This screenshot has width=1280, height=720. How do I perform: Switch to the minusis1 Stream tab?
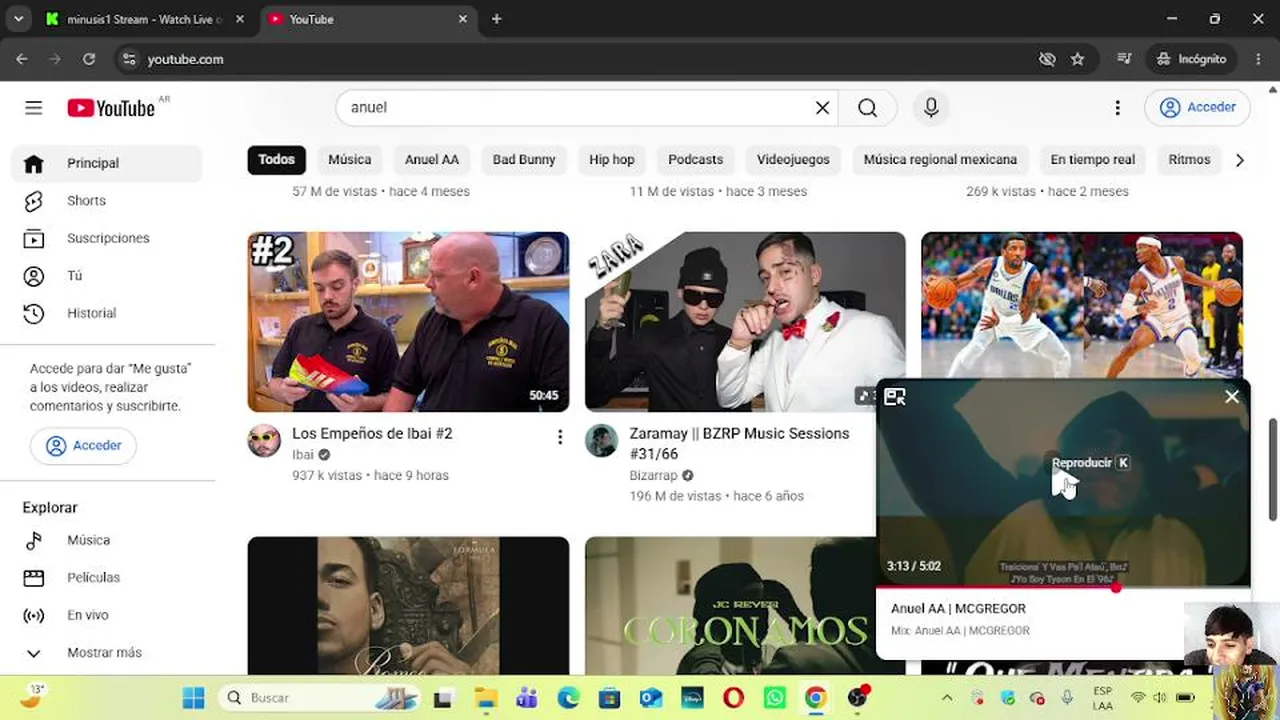144,19
